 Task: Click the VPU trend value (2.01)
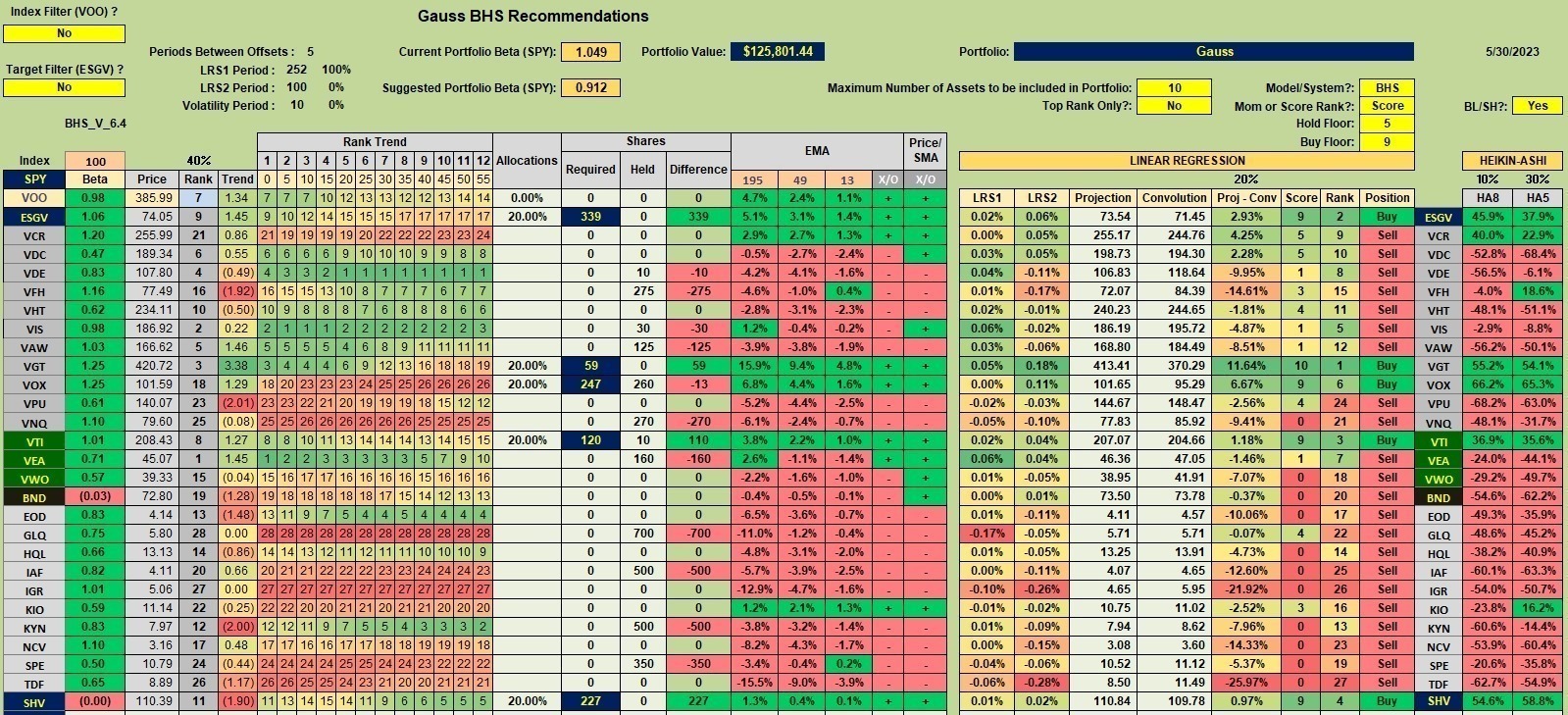click(237, 403)
